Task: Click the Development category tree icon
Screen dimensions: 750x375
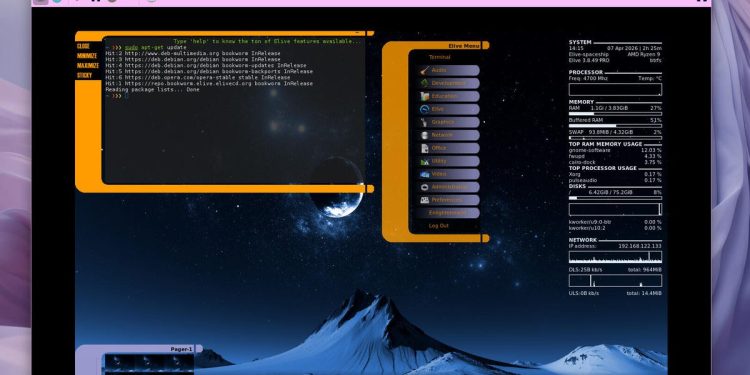Action: point(424,83)
